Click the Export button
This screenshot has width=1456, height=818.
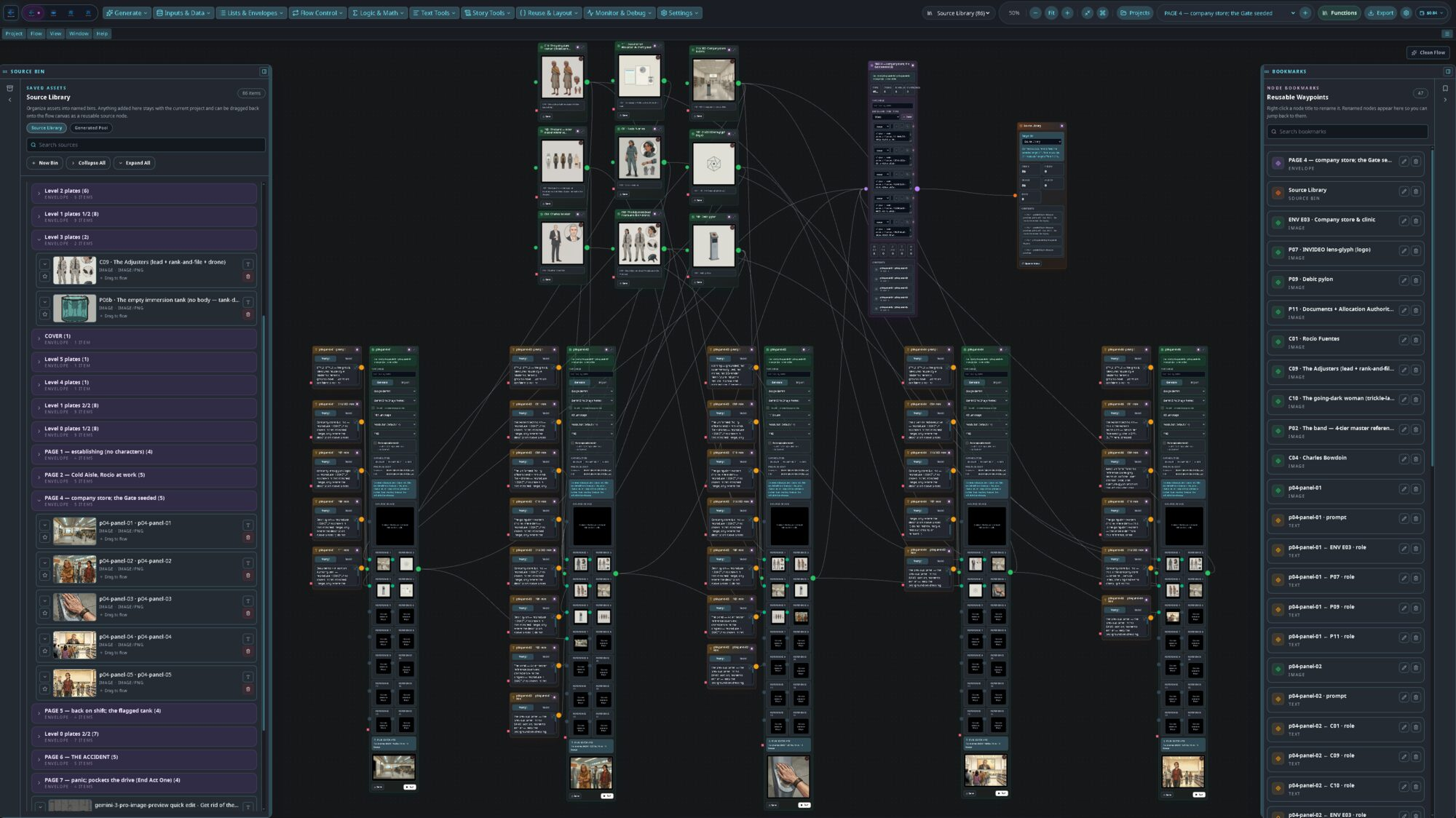coord(1381,13)
